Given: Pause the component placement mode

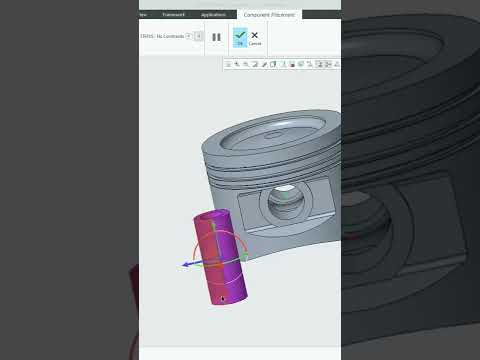Looking at the screenshot, I should pos(216,37).
